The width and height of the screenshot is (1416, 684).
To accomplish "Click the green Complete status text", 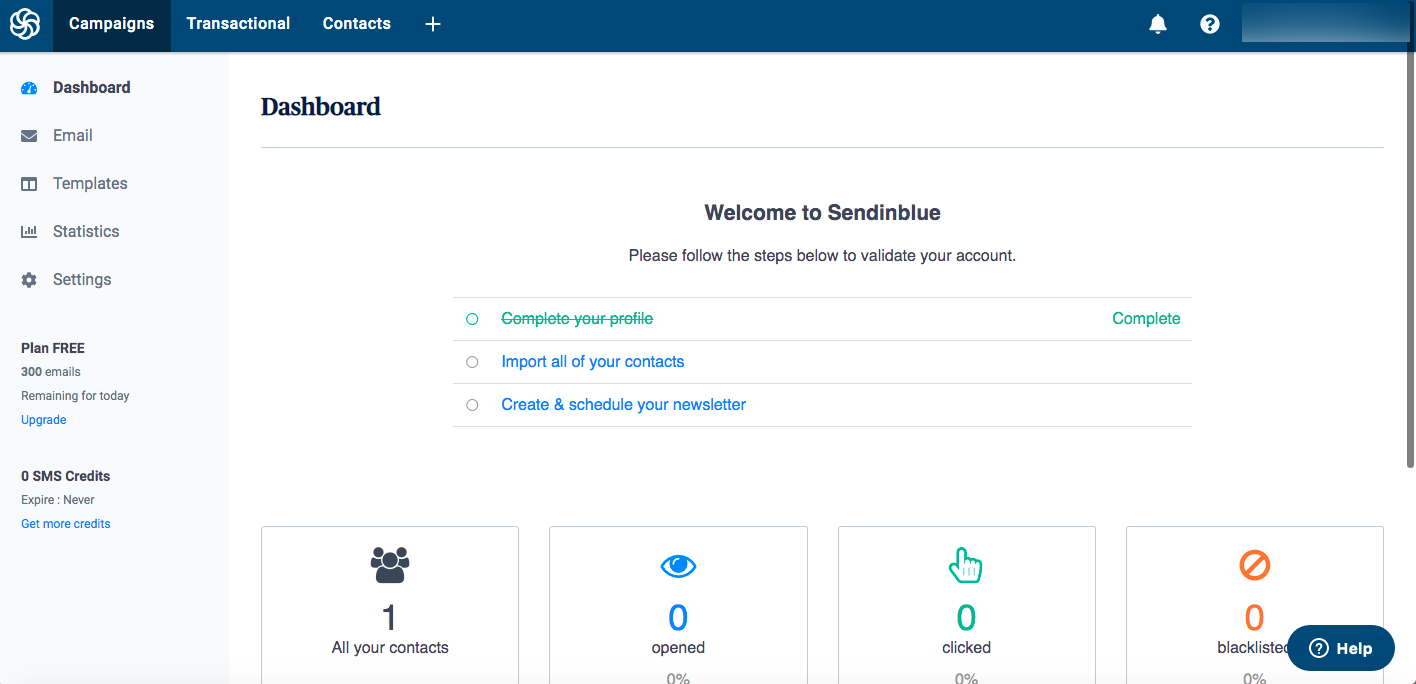I will (x=1146, y=319).
